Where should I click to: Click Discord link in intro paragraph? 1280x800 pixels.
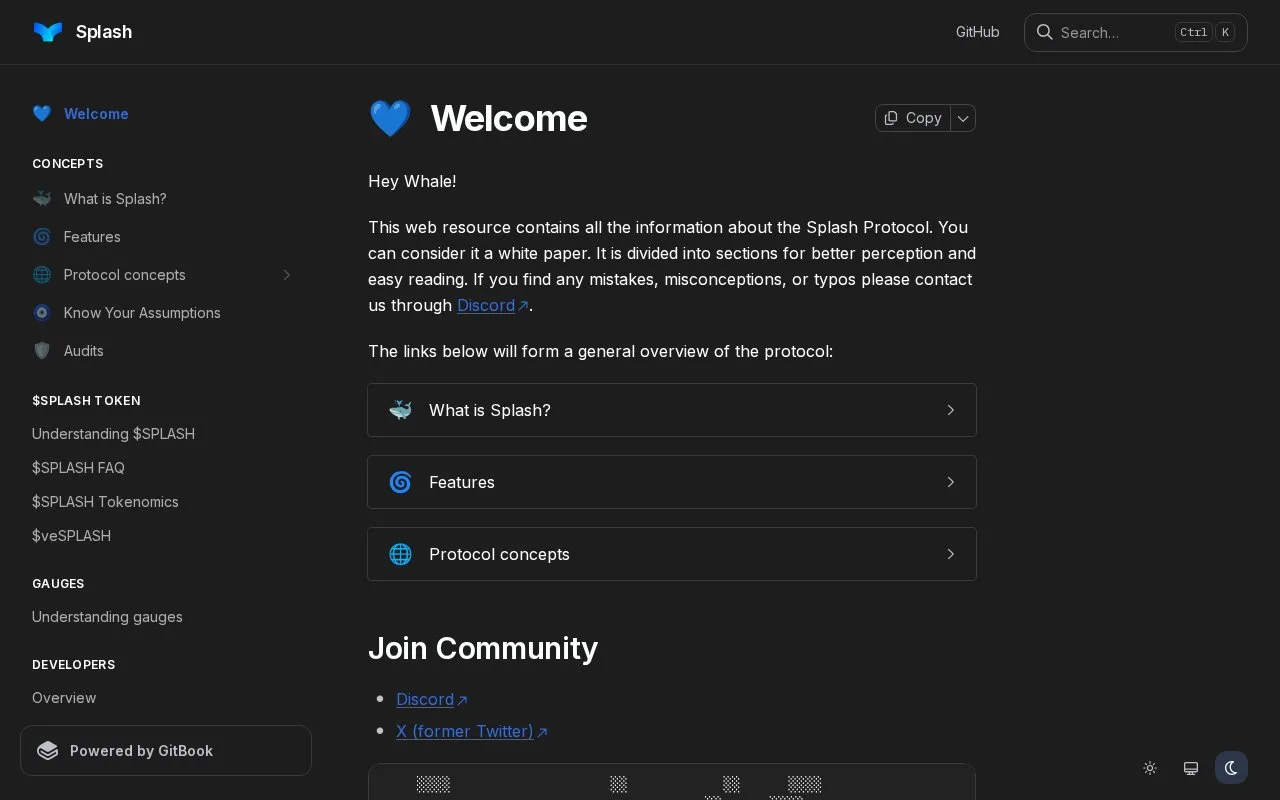coord(492,305)
